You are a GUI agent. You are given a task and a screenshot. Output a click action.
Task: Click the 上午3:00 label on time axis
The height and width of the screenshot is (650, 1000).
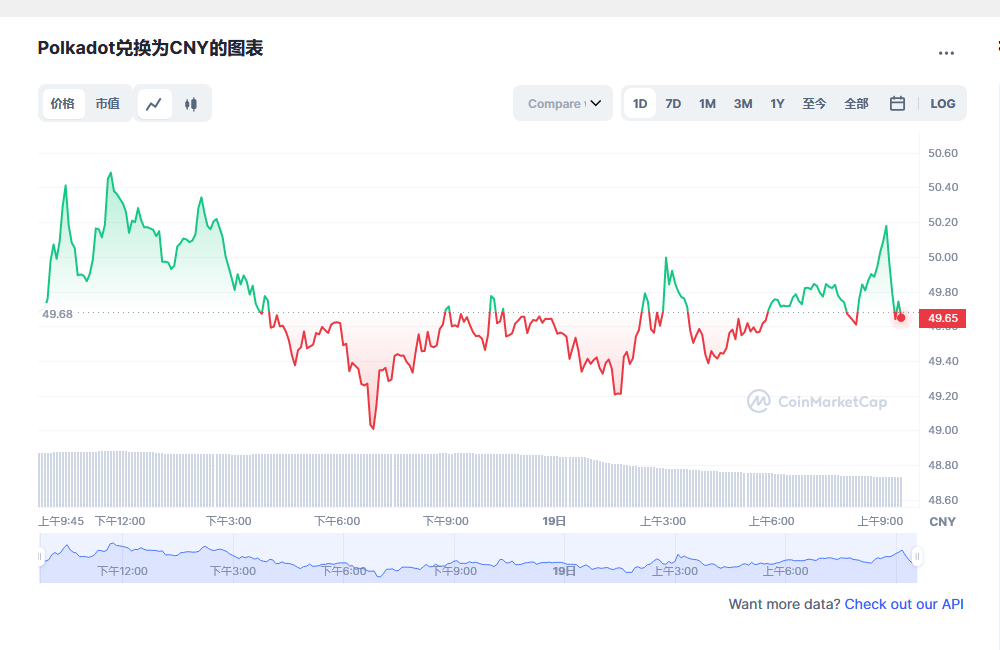[663, 521]
